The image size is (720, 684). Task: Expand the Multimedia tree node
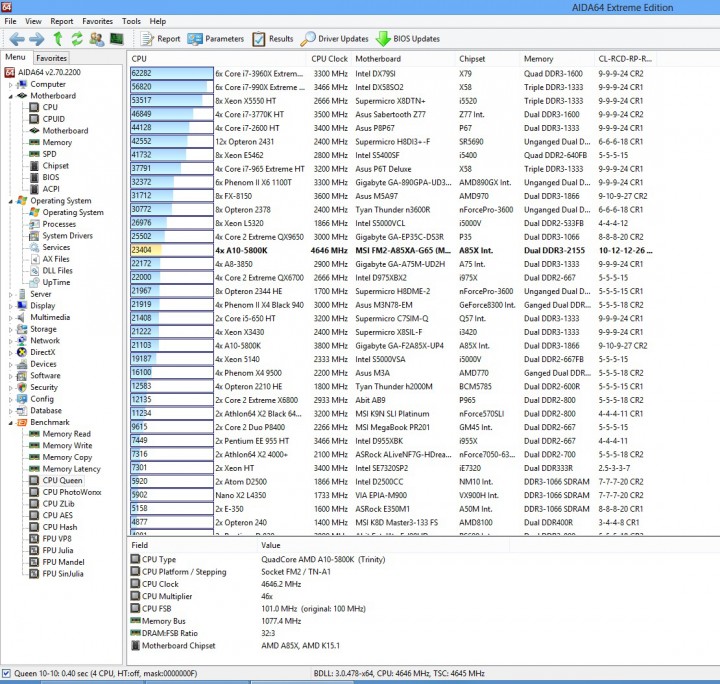pyautogui.click(x=11, y=318)
